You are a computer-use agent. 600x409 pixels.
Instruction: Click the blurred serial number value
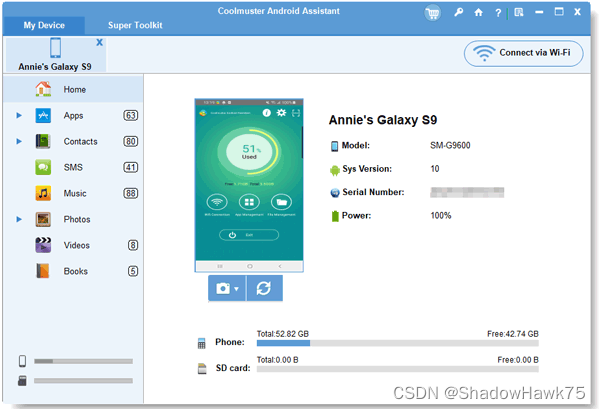(x=467, y=192)
